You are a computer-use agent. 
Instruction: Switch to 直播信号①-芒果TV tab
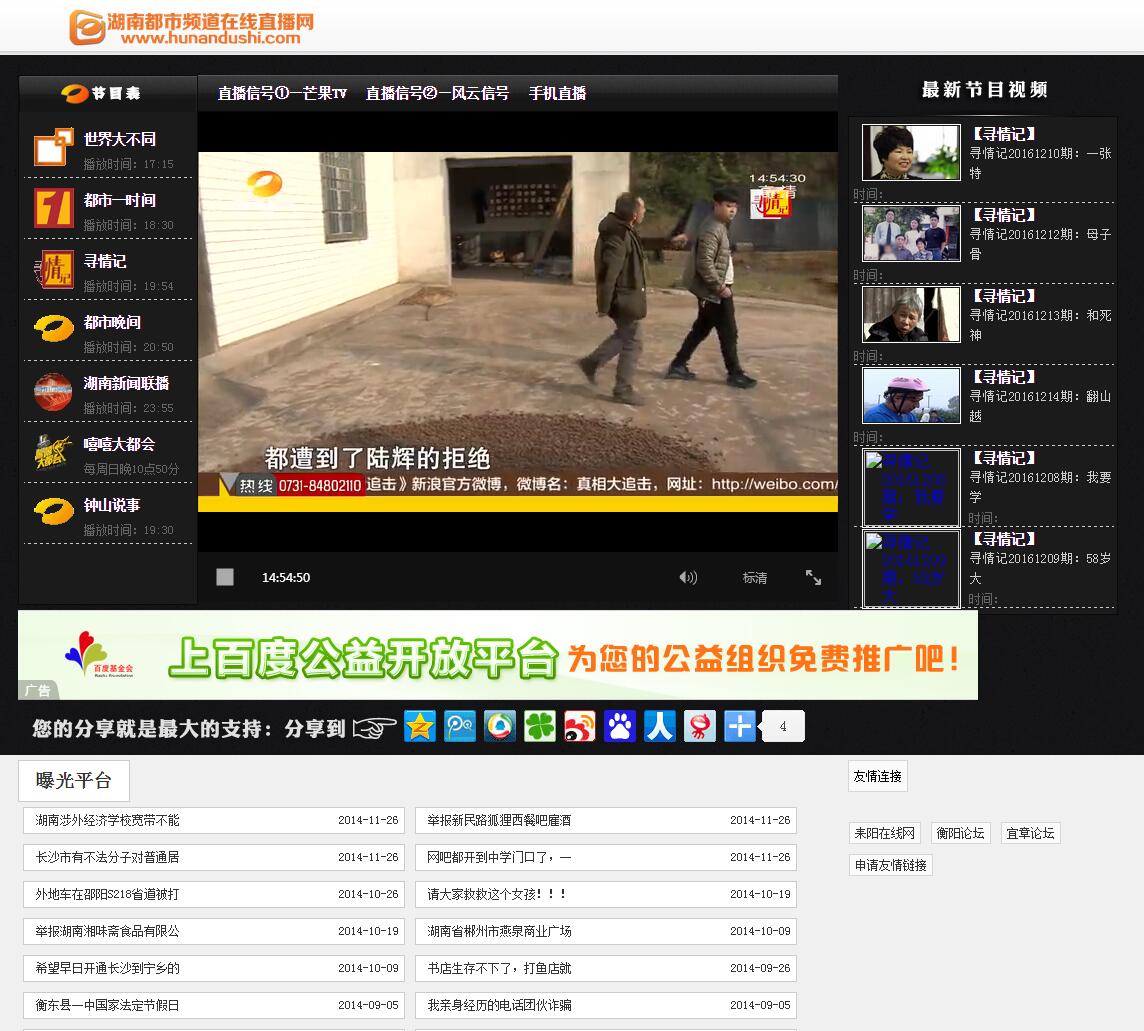(282, 93)
